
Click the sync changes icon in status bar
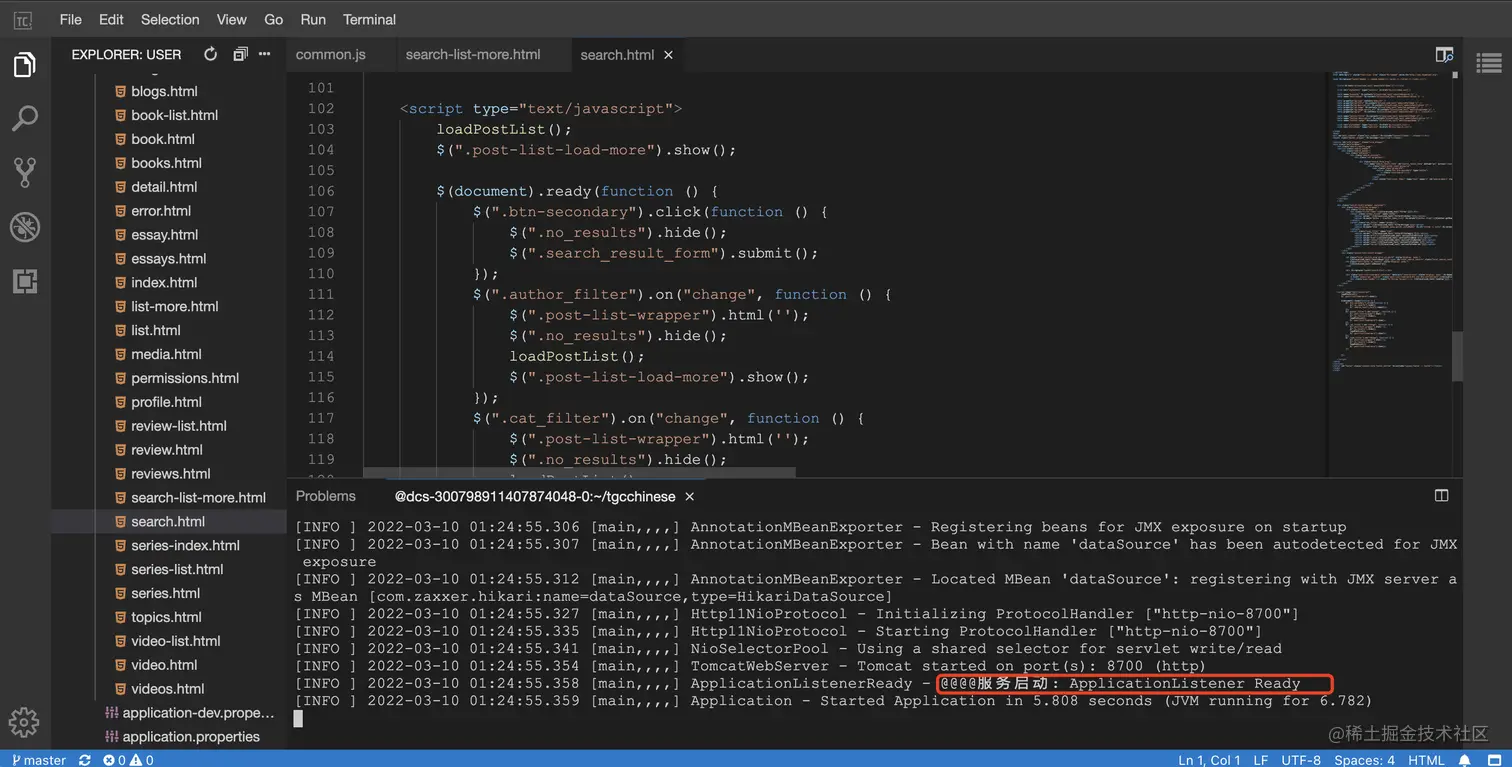85,760
